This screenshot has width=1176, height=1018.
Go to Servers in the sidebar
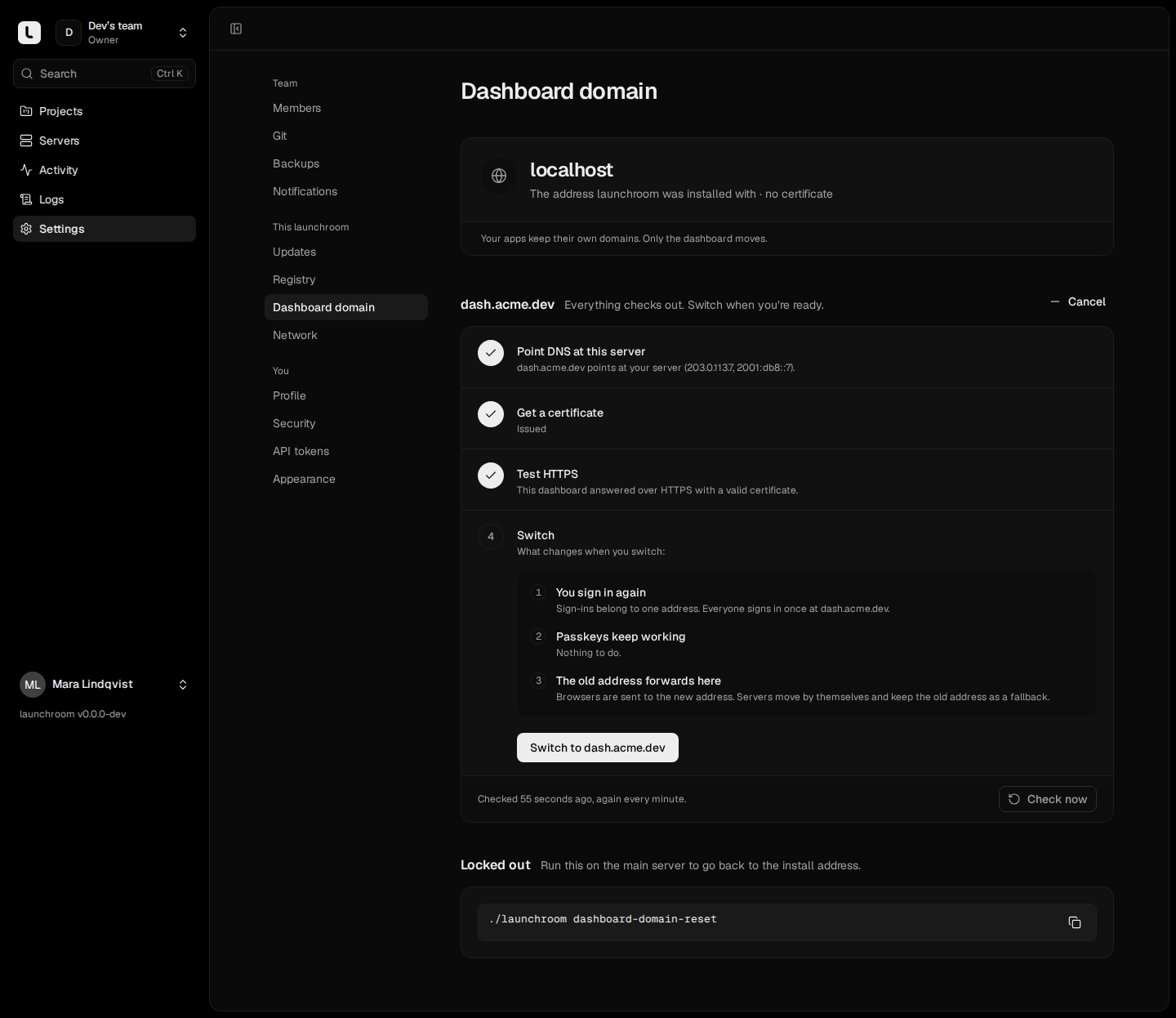point(105,141)
